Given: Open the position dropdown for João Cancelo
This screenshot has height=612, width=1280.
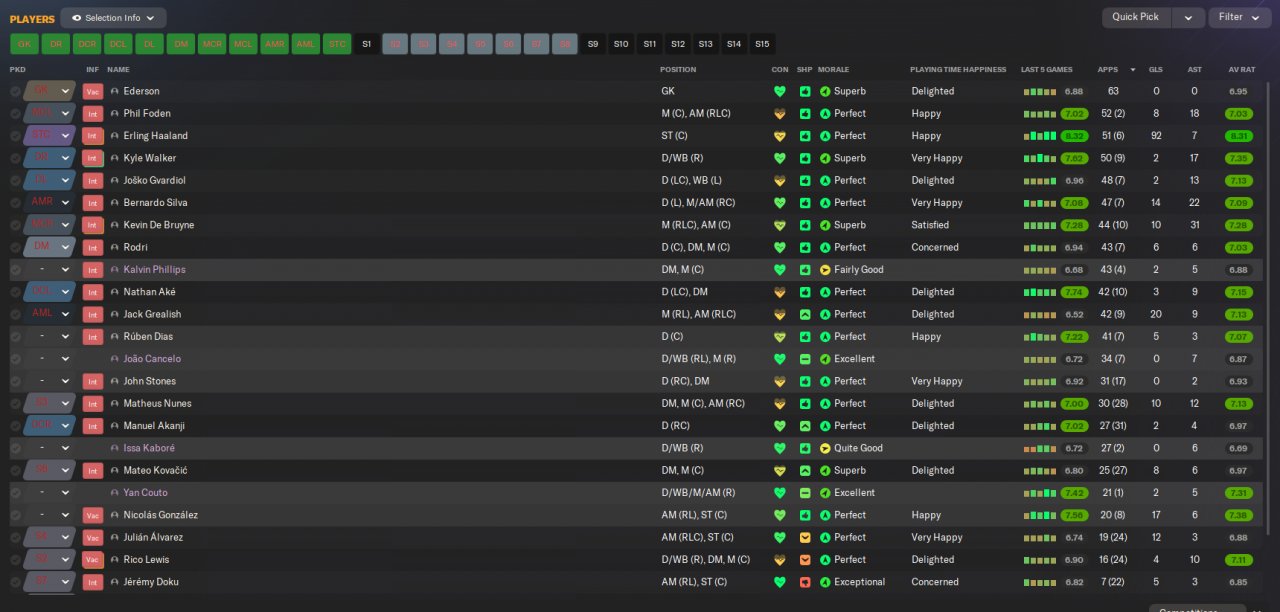Looking at the screenshot, I should [50, 359].
